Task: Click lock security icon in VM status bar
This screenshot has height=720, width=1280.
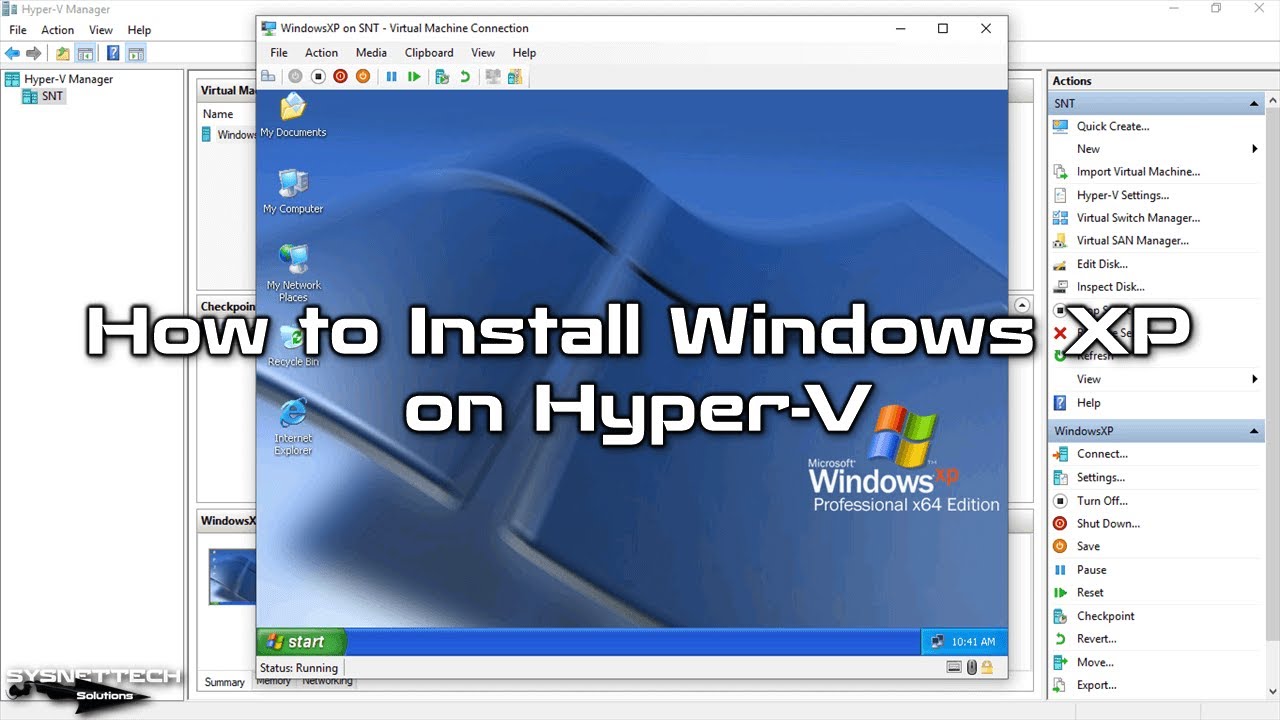Action: [x=987, y=667]
